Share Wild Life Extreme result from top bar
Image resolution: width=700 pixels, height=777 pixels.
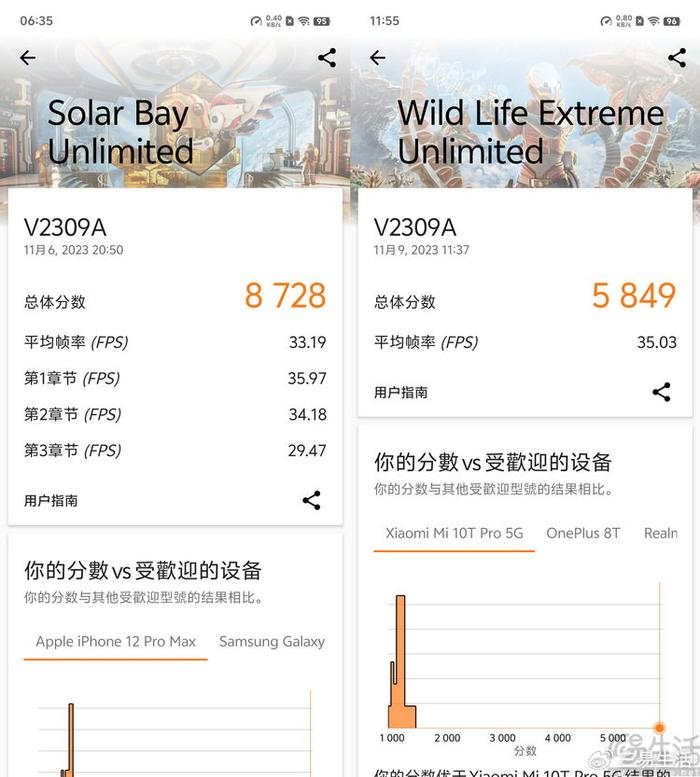click(677, 58)
